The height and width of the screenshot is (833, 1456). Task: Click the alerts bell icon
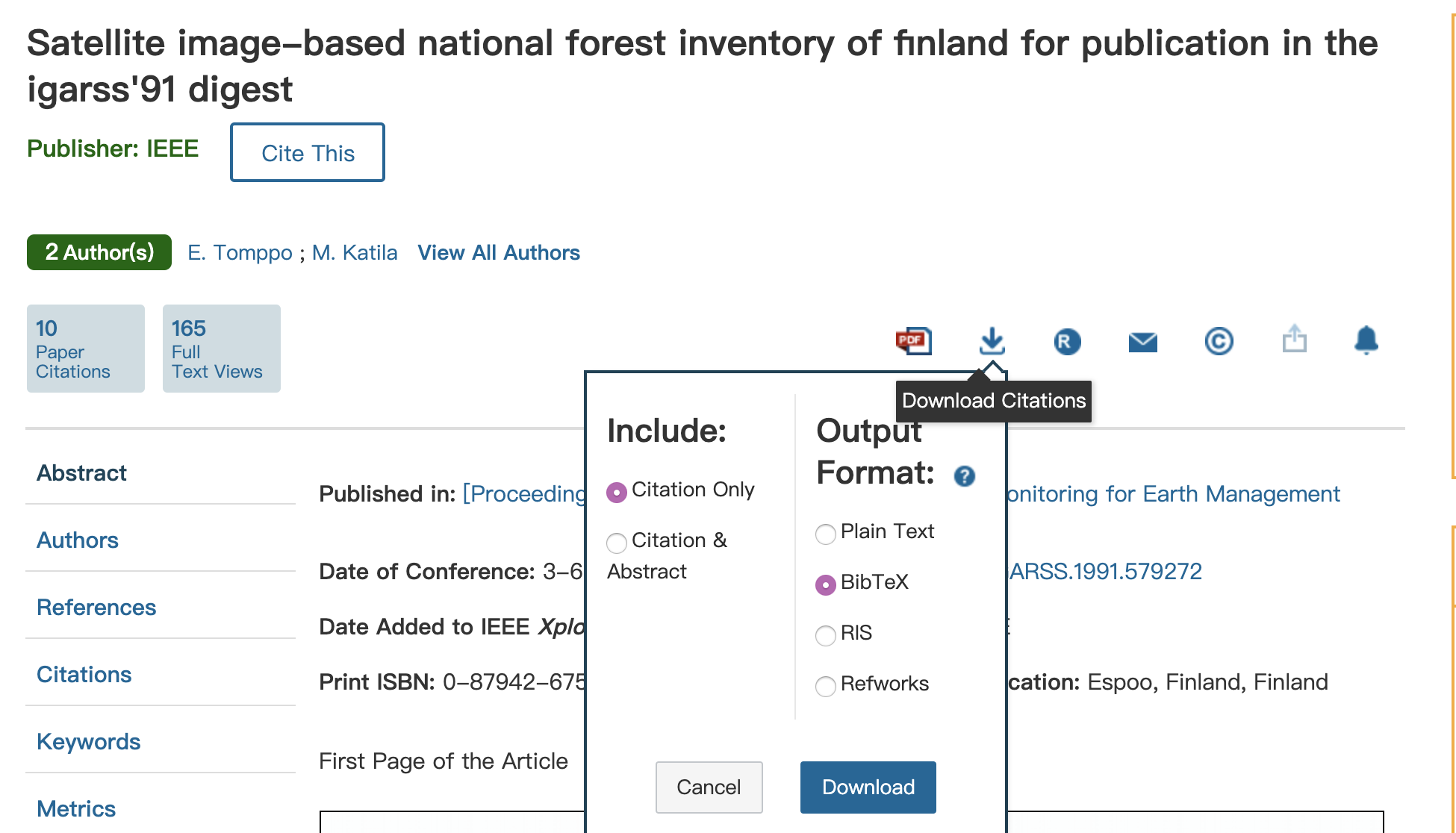[1366, 340]
